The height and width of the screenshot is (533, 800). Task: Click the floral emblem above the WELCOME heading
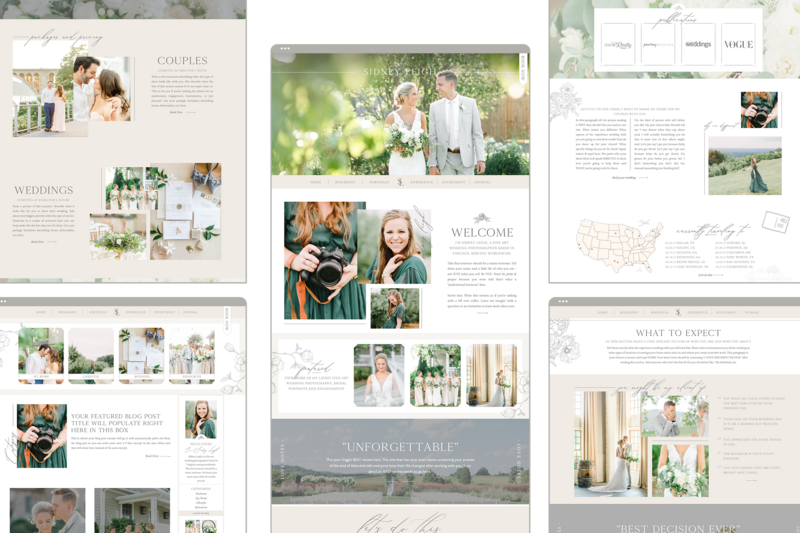coord(481,218)
